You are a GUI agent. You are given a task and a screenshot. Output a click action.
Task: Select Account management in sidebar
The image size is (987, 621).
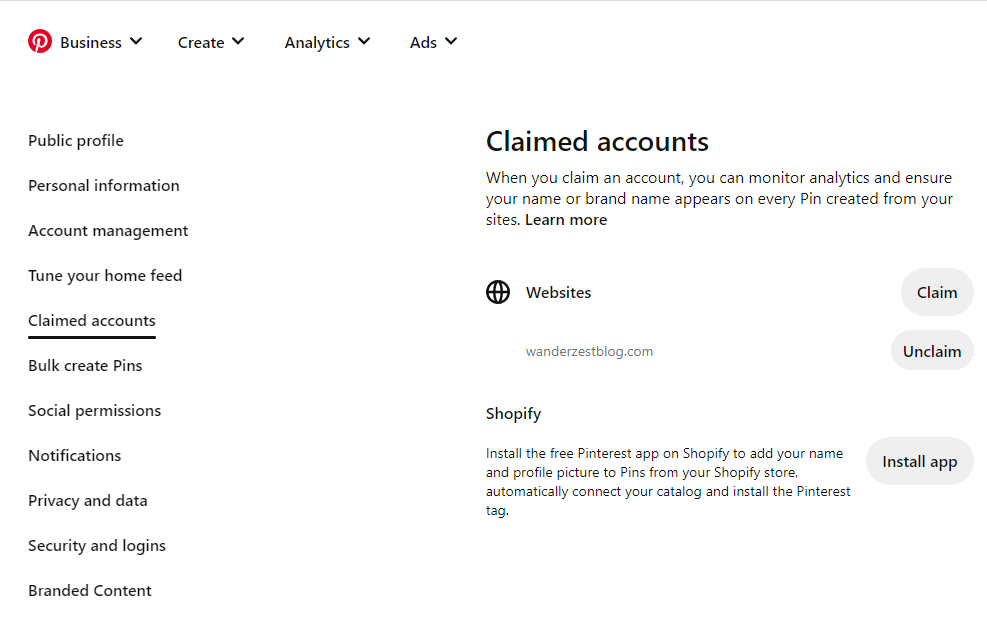point(108,231)
